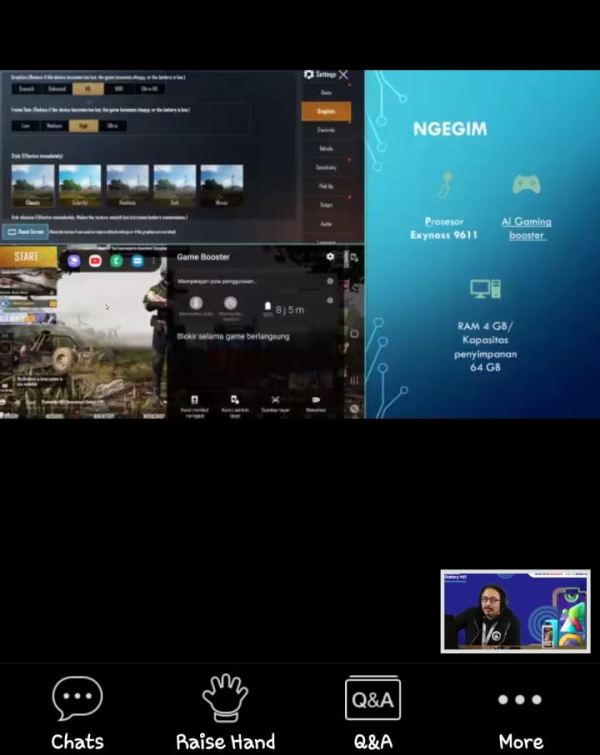Screen dimensions: 600x755
Task: Open the Sensitivity settings tab
Action: [326, 168]
